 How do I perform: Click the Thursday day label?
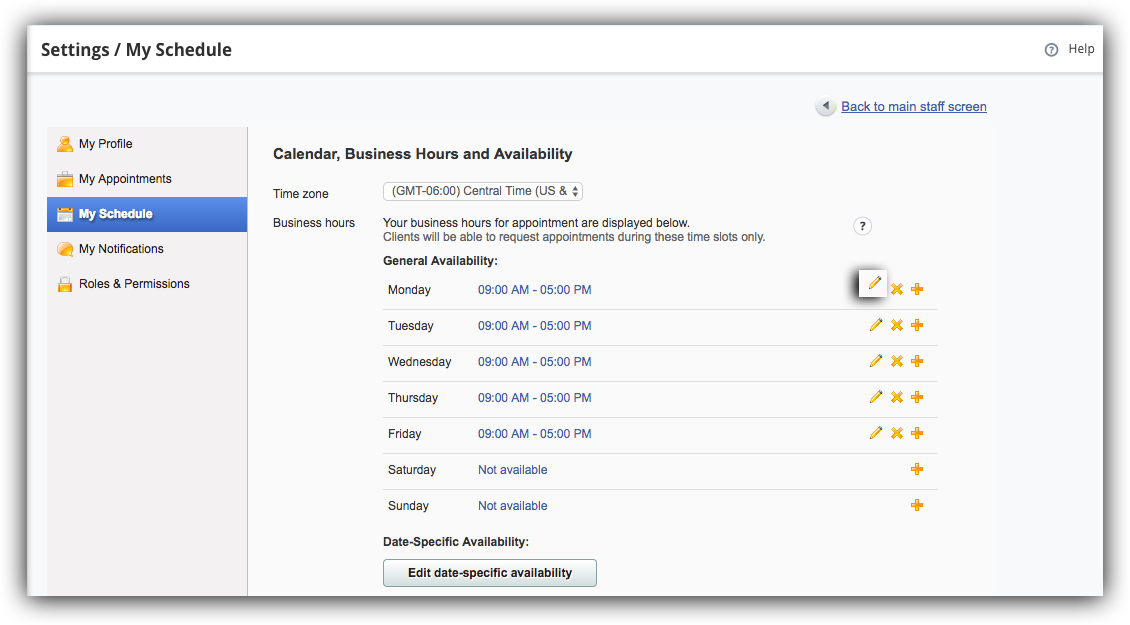413,398
